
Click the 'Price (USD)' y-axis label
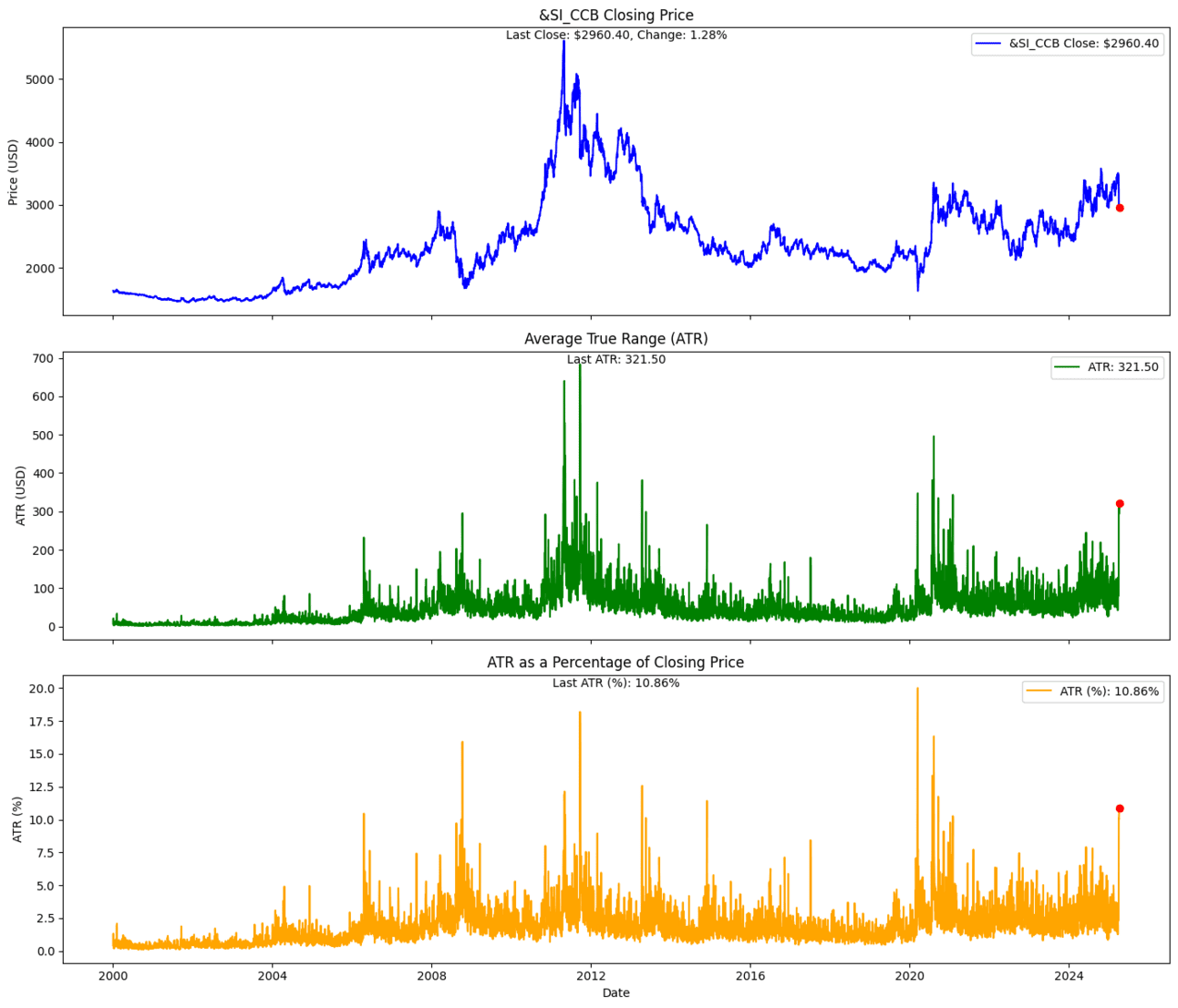tap(14, 171)
